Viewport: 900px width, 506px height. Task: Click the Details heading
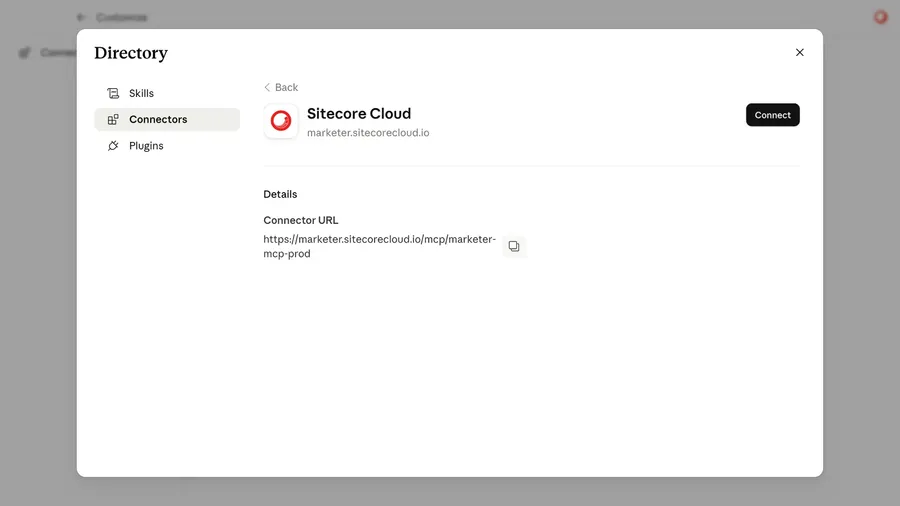coord(280,194)
